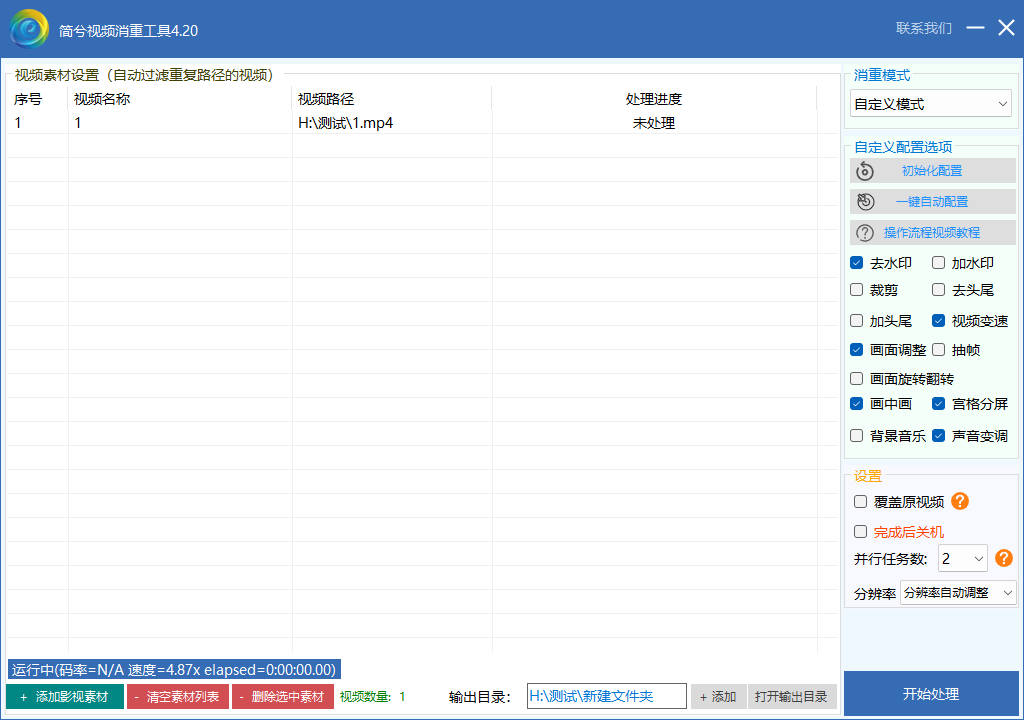This screenshot has width=1024, height=720.
Task: Click orange help icon next to 并行任务数
Action: pyautogui.click(x=1004, y=558)
